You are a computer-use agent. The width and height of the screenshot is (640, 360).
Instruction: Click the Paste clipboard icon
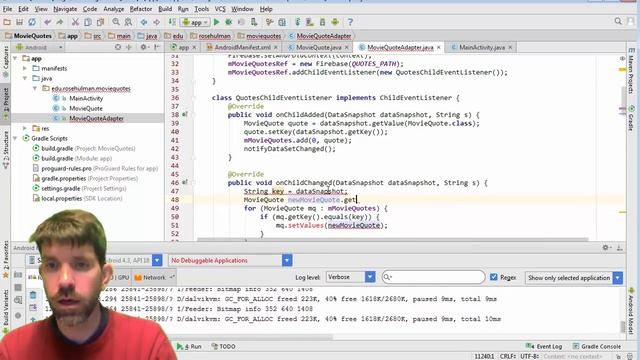click(100, 22)
